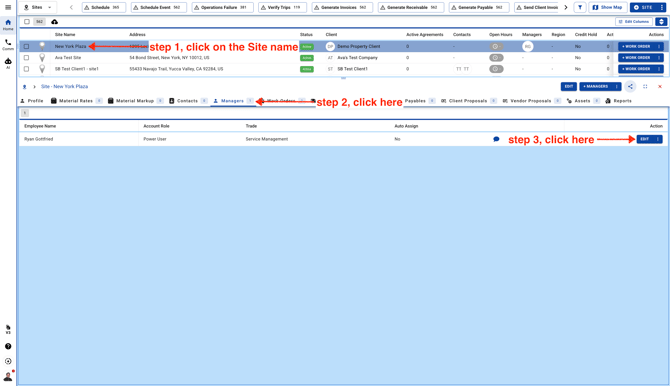670x386 pixels.
Task: Toggle Open Hours for New York Plaza
Action: click(496, 46)
